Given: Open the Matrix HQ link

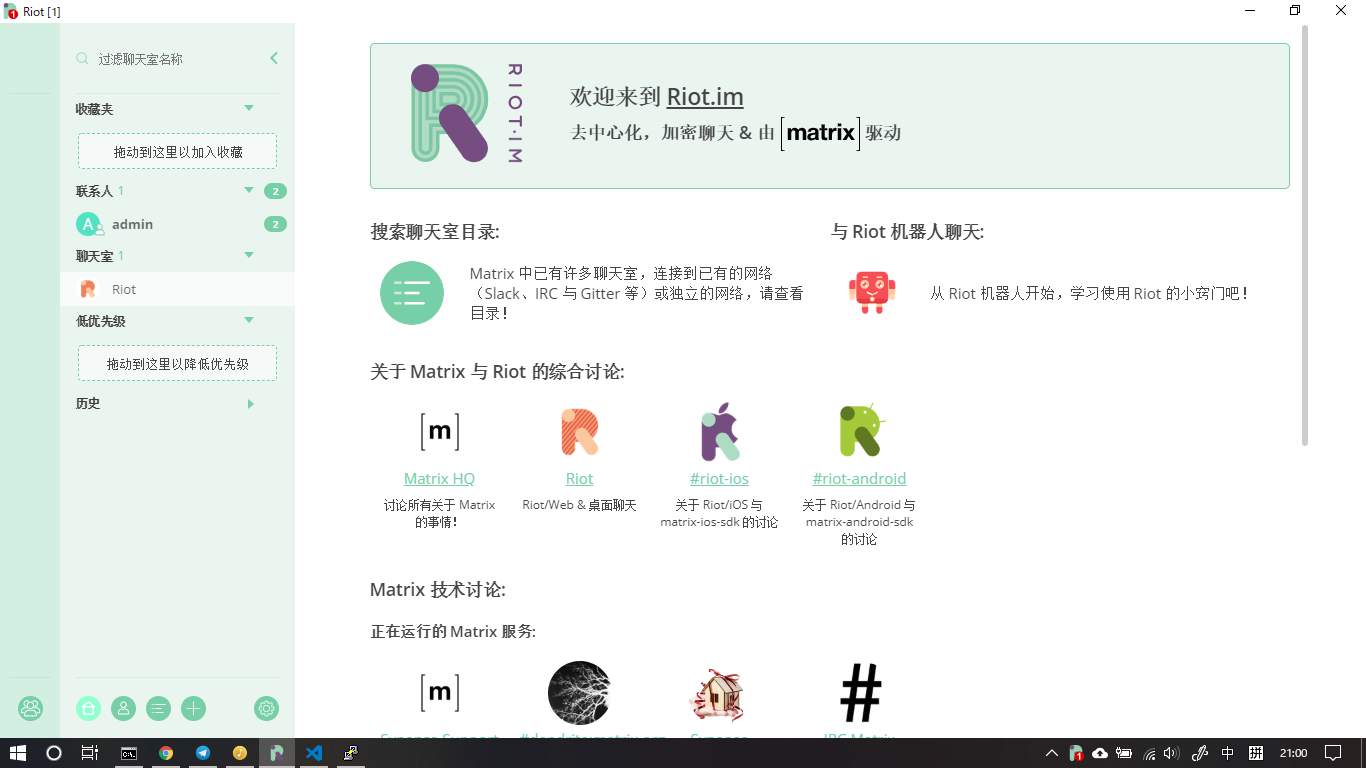Looking at the screenshot, I should click(439, 479).
